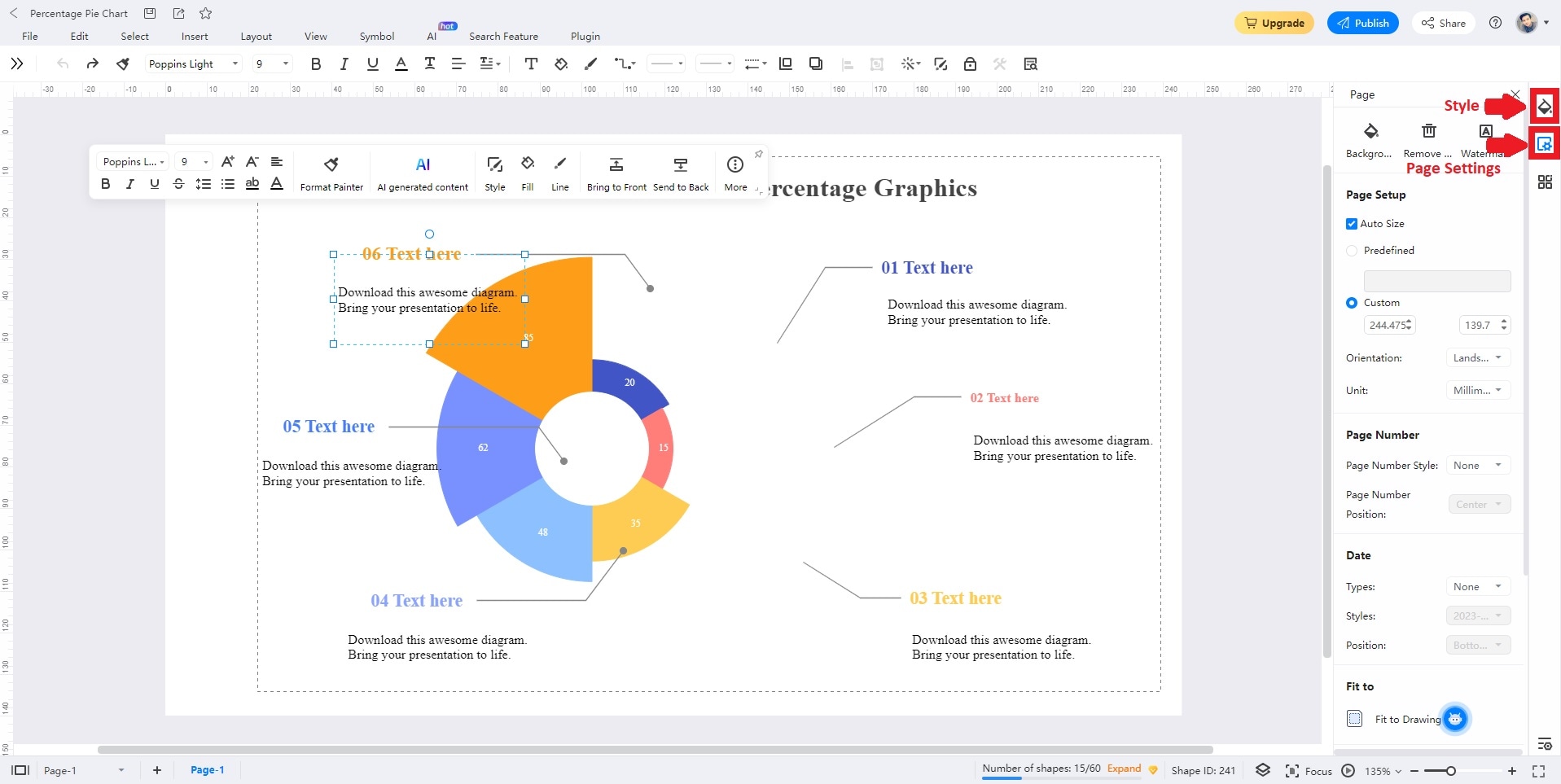Click Format Painter in floating toolbar
The image size is (1561, 784).
(331, 173)
